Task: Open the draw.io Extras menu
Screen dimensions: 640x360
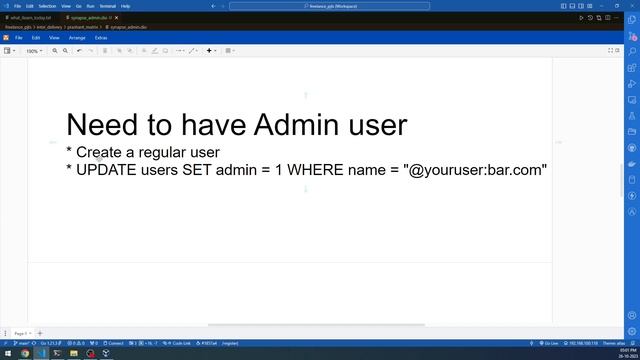Action: point(101,38)
